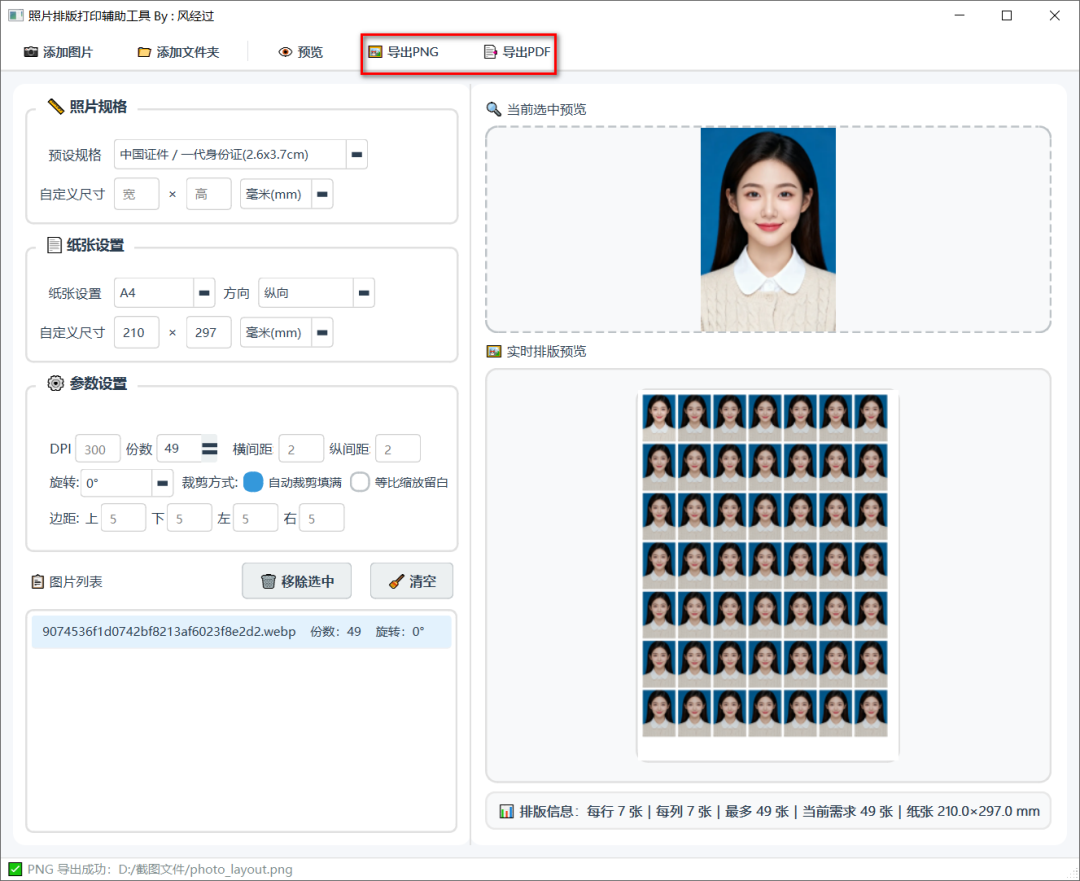The height and width of the screenshot is (881, 1080).
Task: Click the gear icon beside 参数设置
Action: pyautogui.click(x=55, y=383)
